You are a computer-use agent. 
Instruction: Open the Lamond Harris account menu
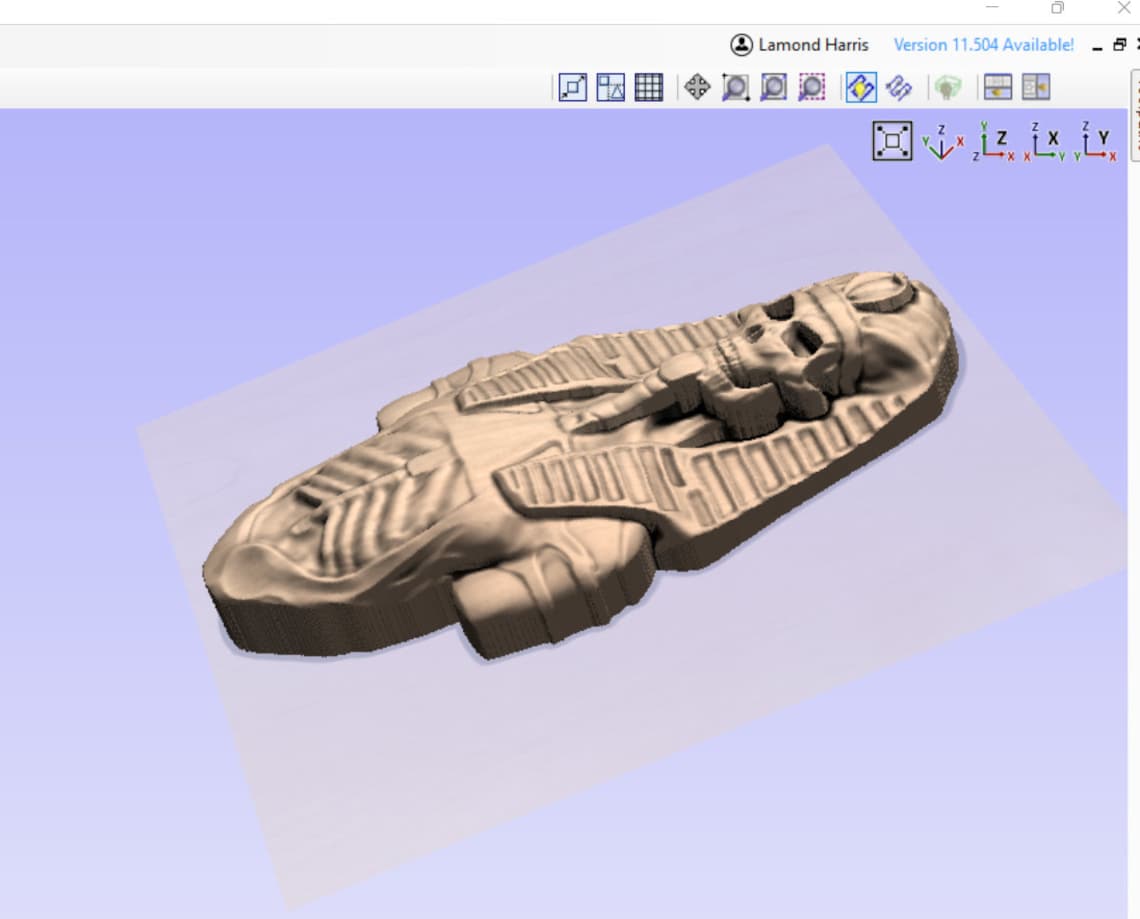pos(800,45)
